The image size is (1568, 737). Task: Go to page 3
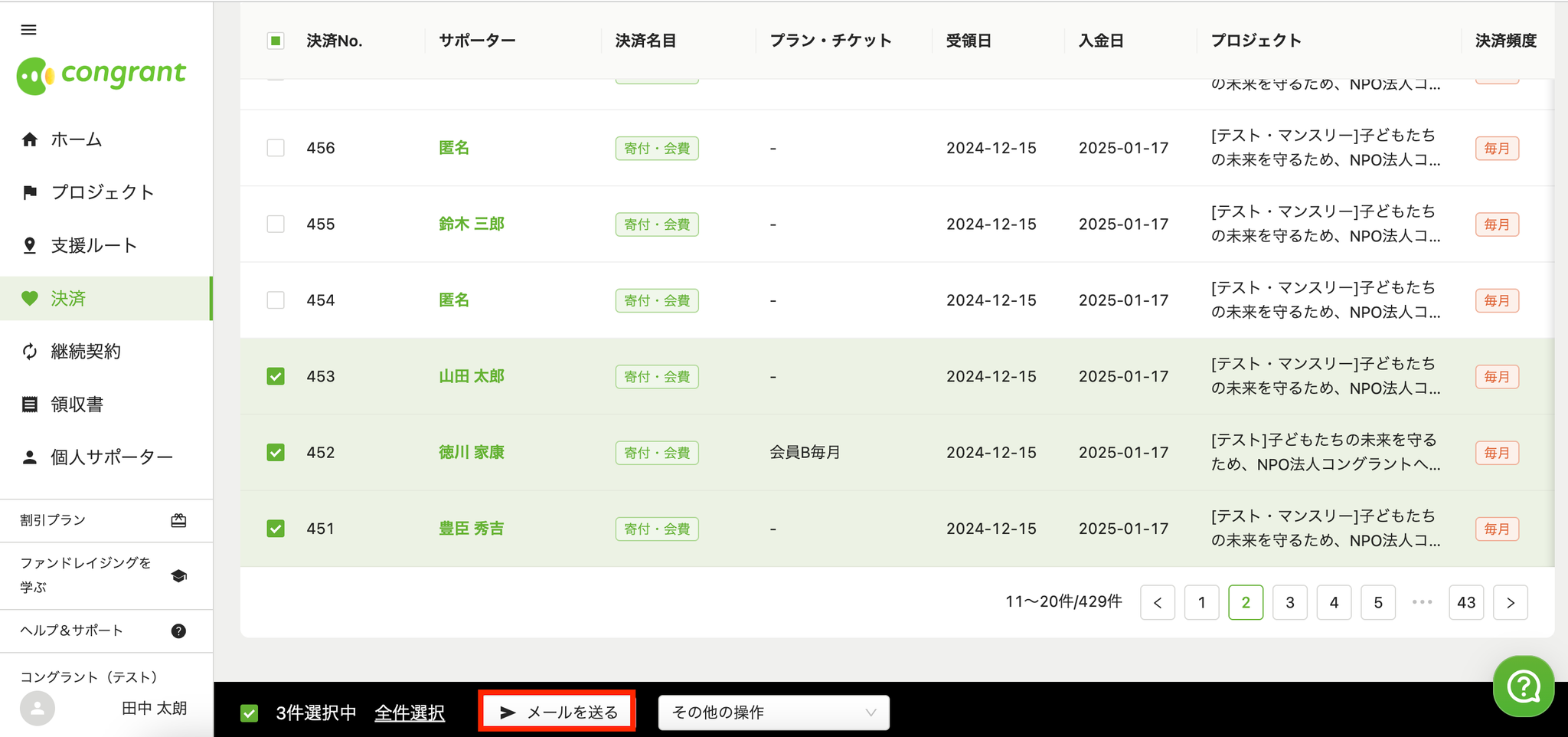(x=1290, y=602)
